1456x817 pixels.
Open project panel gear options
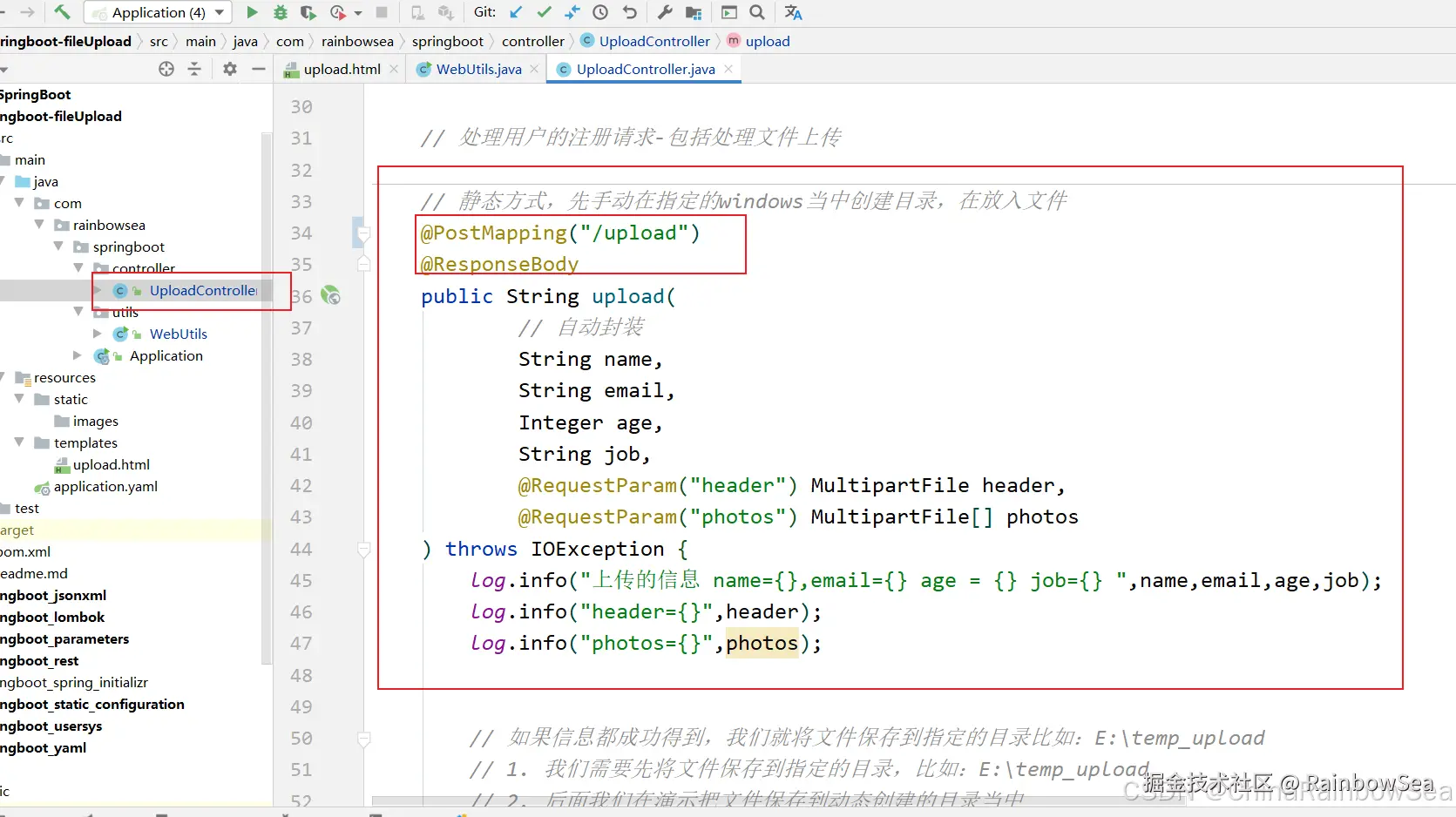click(x=230, y=69)
